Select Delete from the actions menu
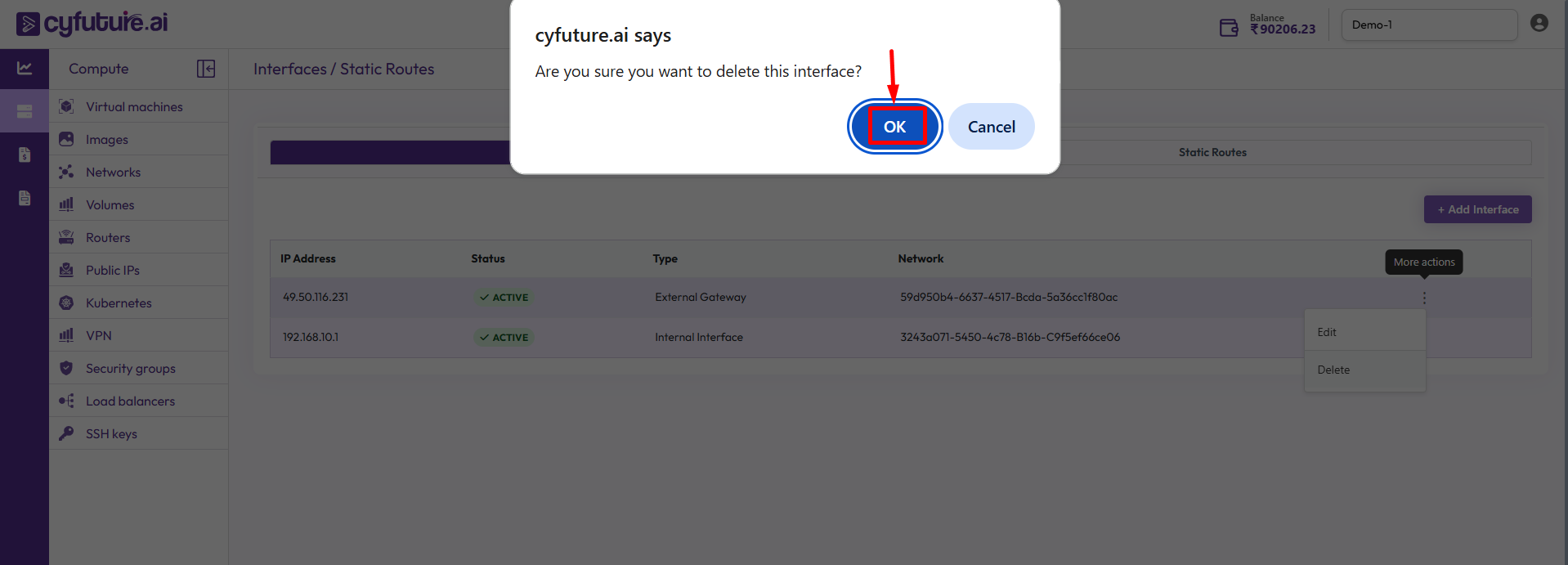Viewport: 1568px width, 565px height. (1333, 370)
